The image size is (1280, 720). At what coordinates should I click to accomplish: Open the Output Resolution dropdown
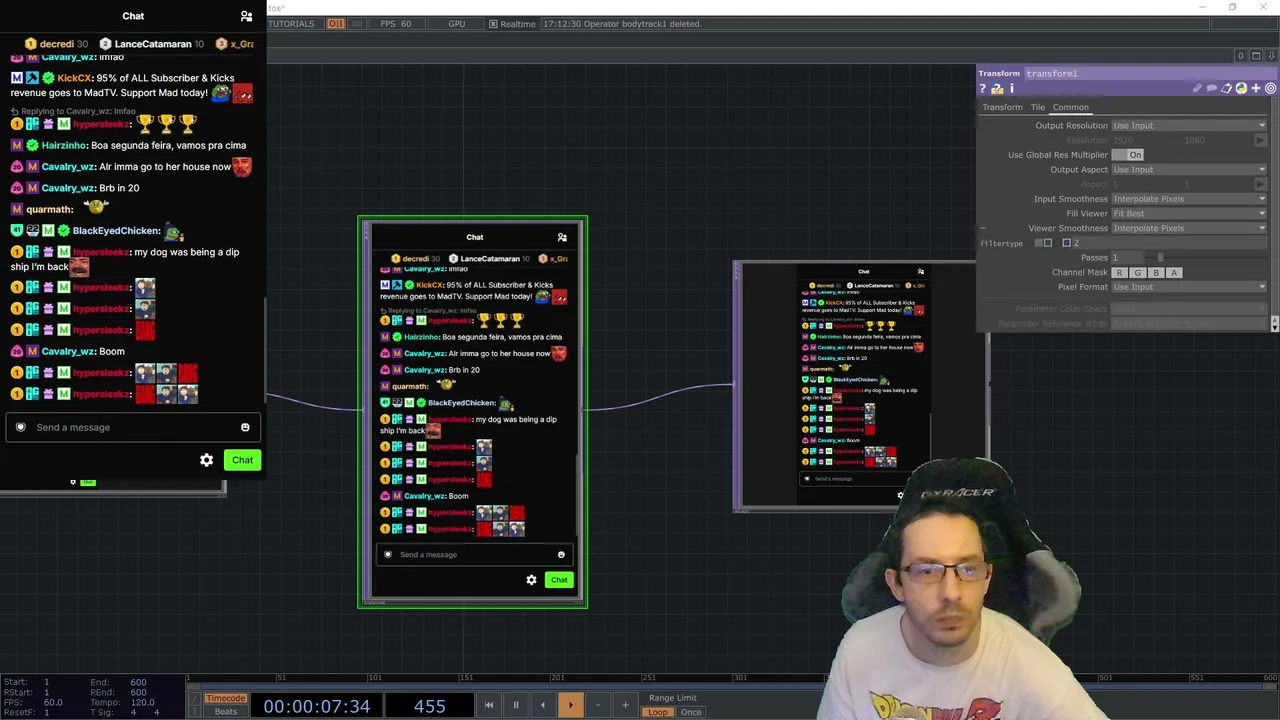tap(1189, 126)
